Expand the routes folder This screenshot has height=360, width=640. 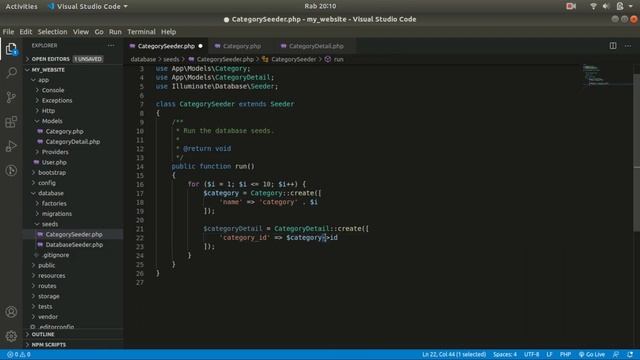pyautogui.click(x=47, y=286)
